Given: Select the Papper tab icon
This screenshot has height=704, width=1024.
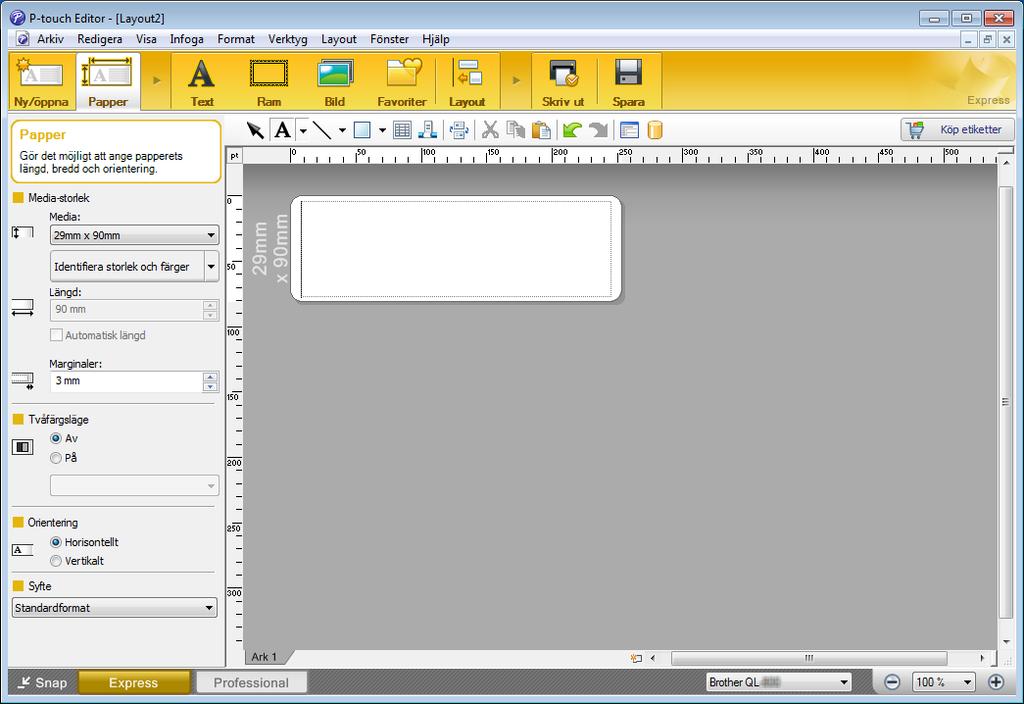Looking at the screenshot, I should click(x=108, y=81).
